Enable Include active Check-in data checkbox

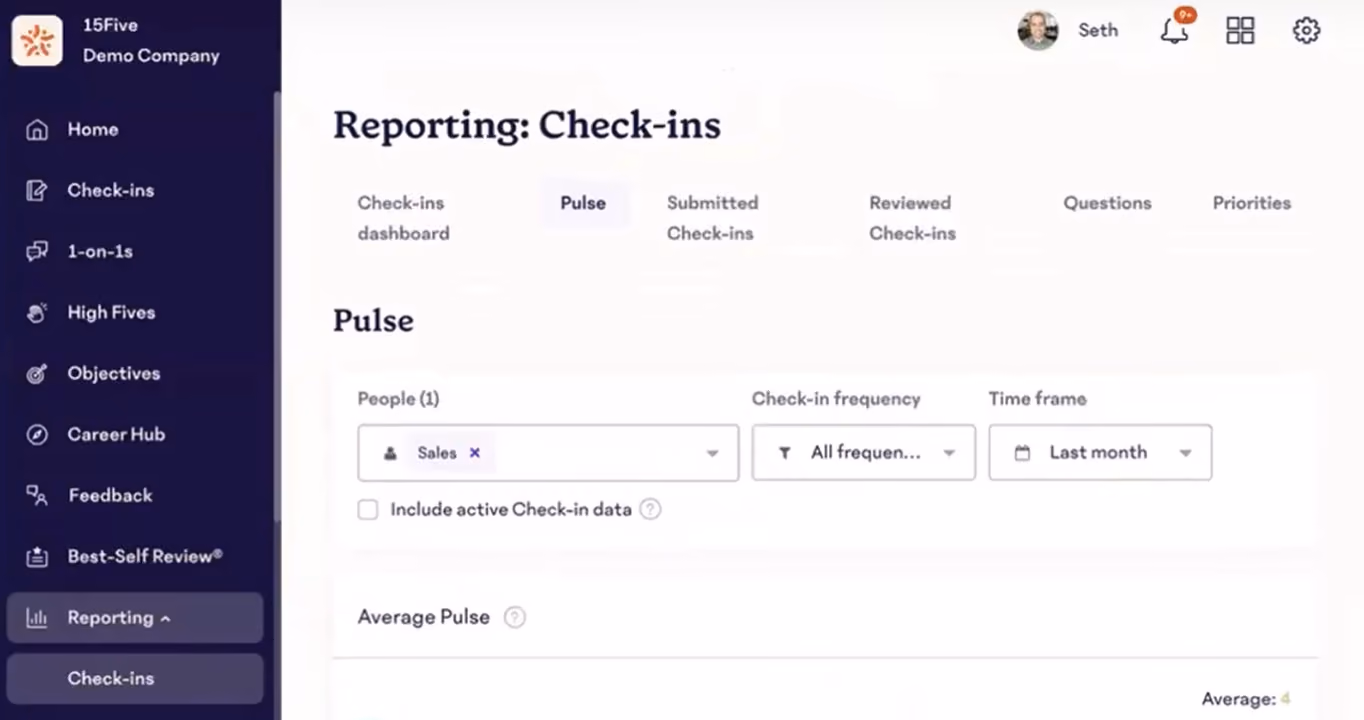368,510
